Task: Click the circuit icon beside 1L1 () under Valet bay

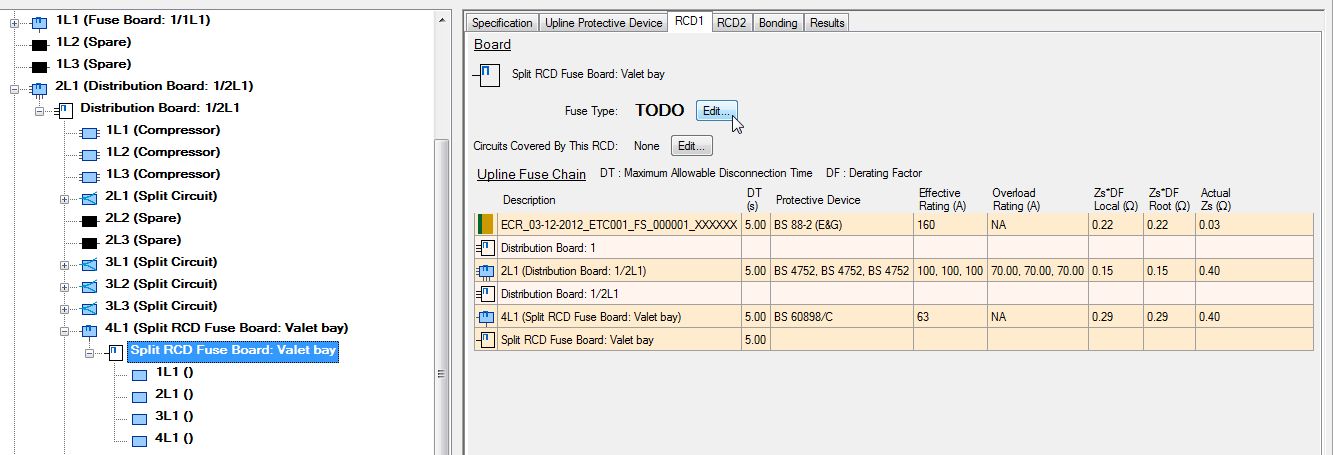Action: click(140, 374)
